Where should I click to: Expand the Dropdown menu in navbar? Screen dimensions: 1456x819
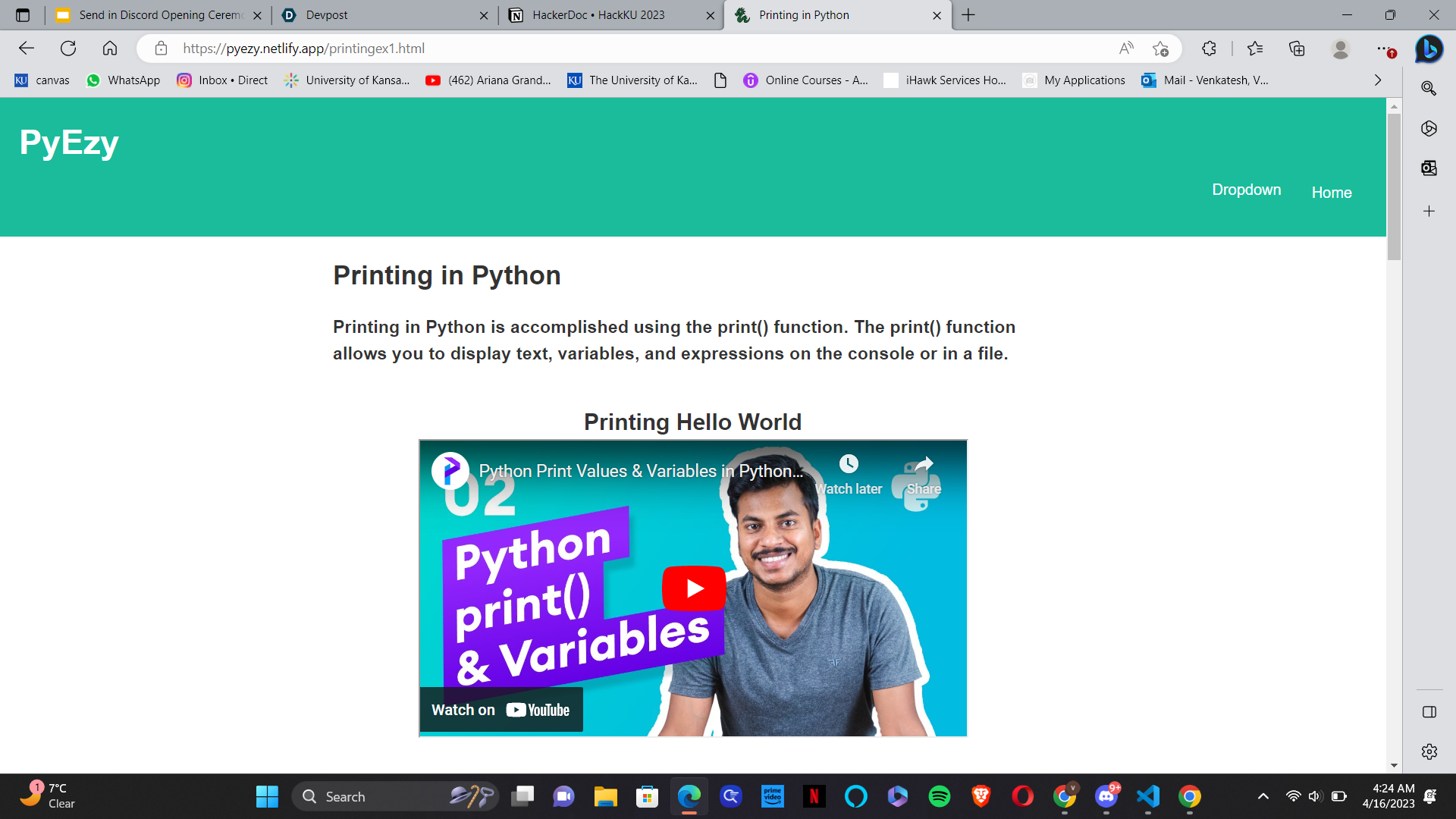tap(1246, 190)
